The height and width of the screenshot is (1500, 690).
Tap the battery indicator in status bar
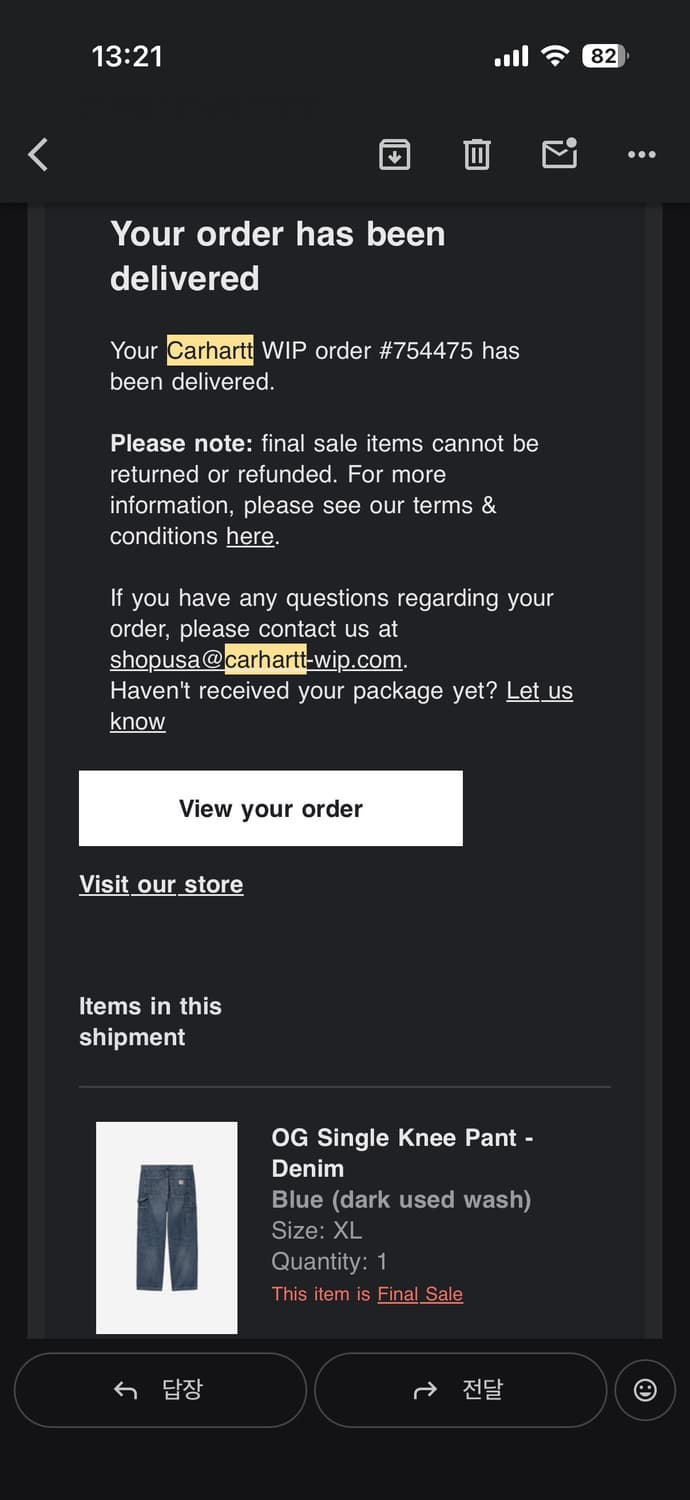coord(604,56)
